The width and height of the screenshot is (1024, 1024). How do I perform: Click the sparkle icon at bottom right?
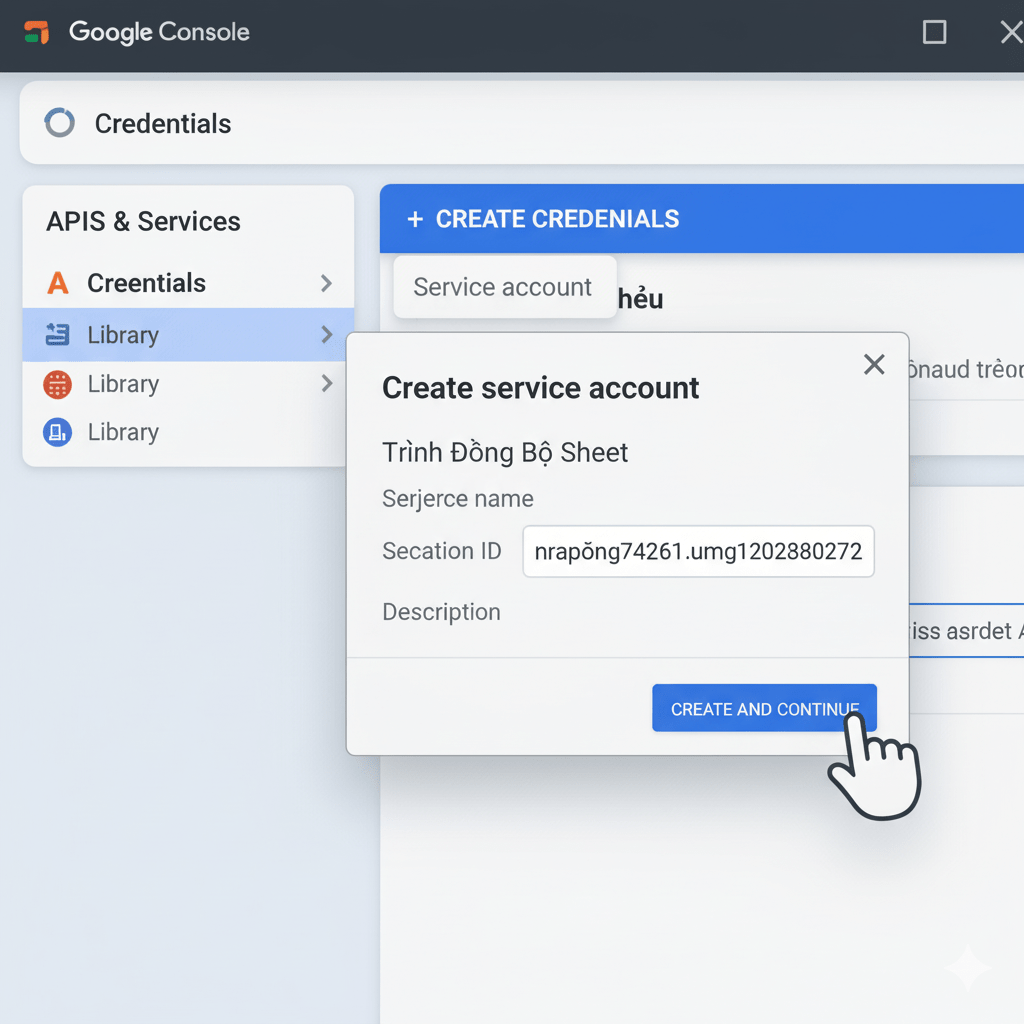tap(966, 967)
